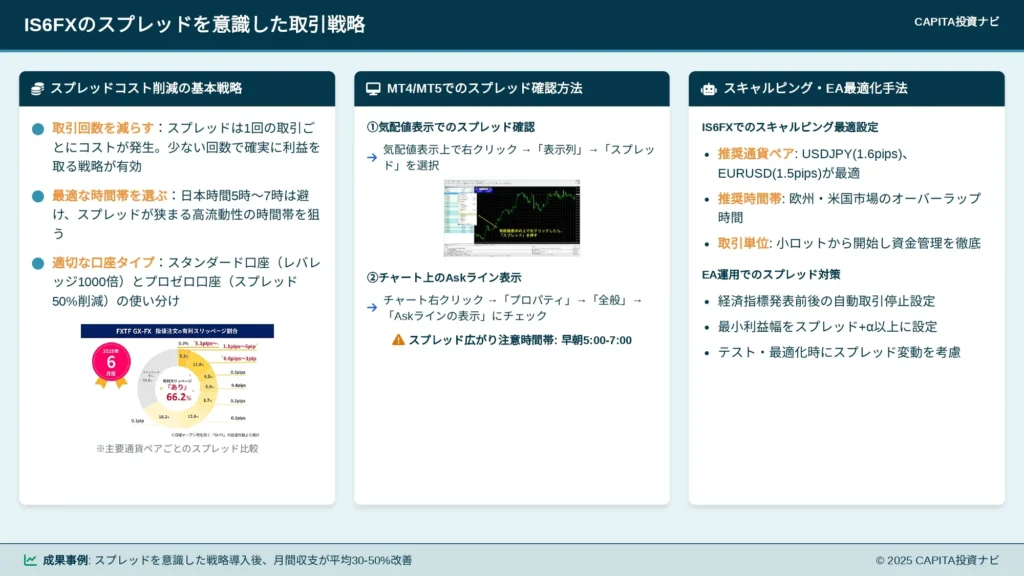Image resolution: width=1024 pixels, height=576 pixels.
Task: Click the orange text 最適な時間帯を選ぶ
Action: [110, 195]
